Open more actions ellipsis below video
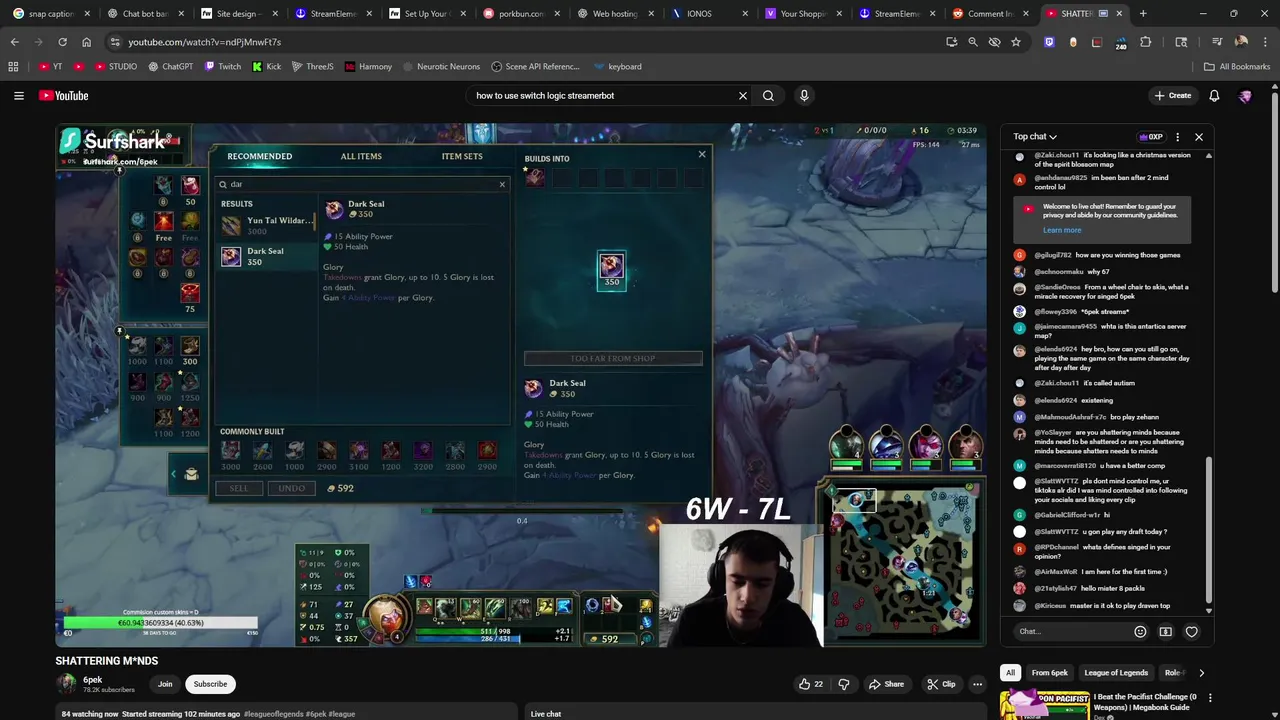The height and width of the screenshot is (720, 1280). point(977,684)
